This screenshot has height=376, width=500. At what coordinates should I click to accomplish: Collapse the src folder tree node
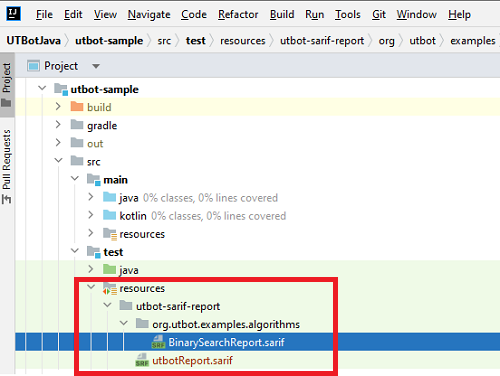[58, 161]
